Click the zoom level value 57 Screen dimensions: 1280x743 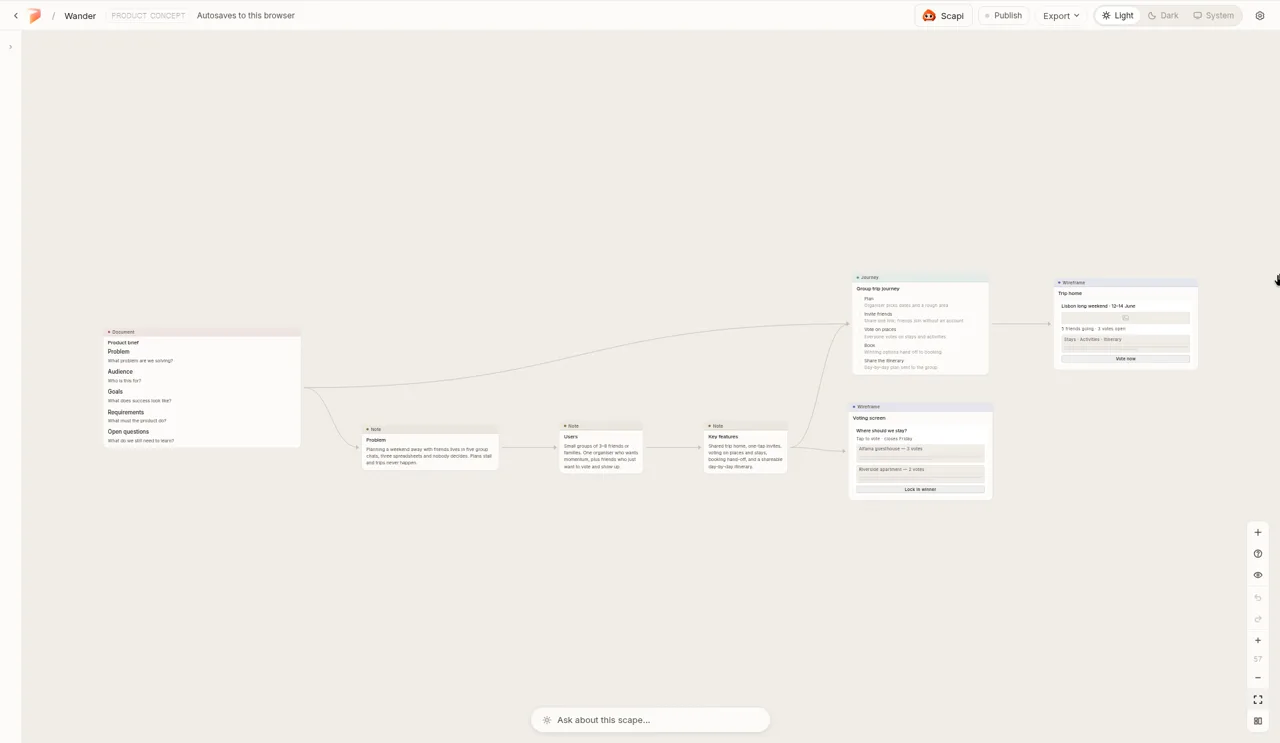1258,659
